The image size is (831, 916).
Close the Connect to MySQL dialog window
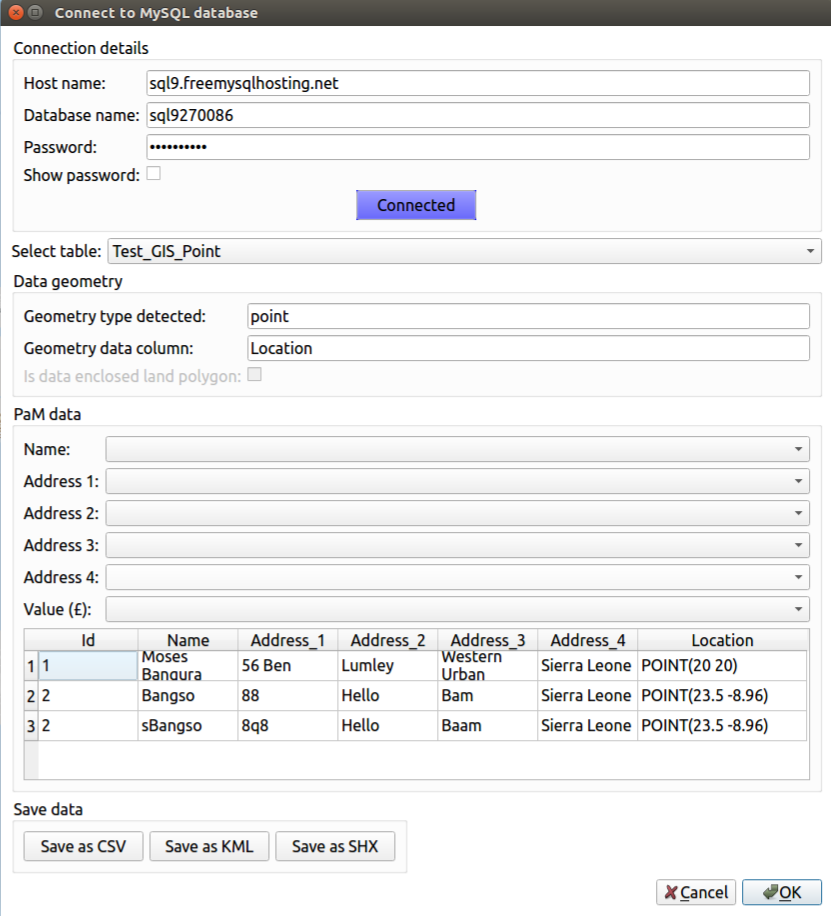tap(16, 12)
